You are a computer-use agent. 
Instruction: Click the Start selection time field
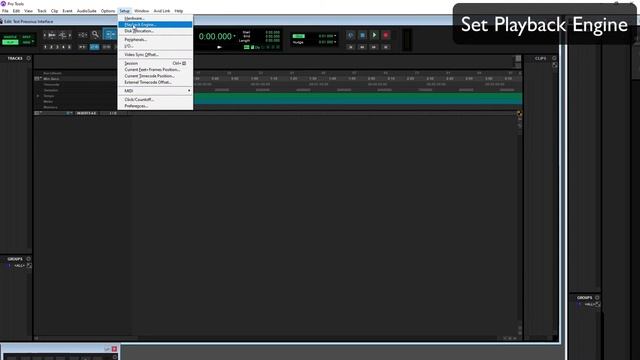[x=272, y=32]
